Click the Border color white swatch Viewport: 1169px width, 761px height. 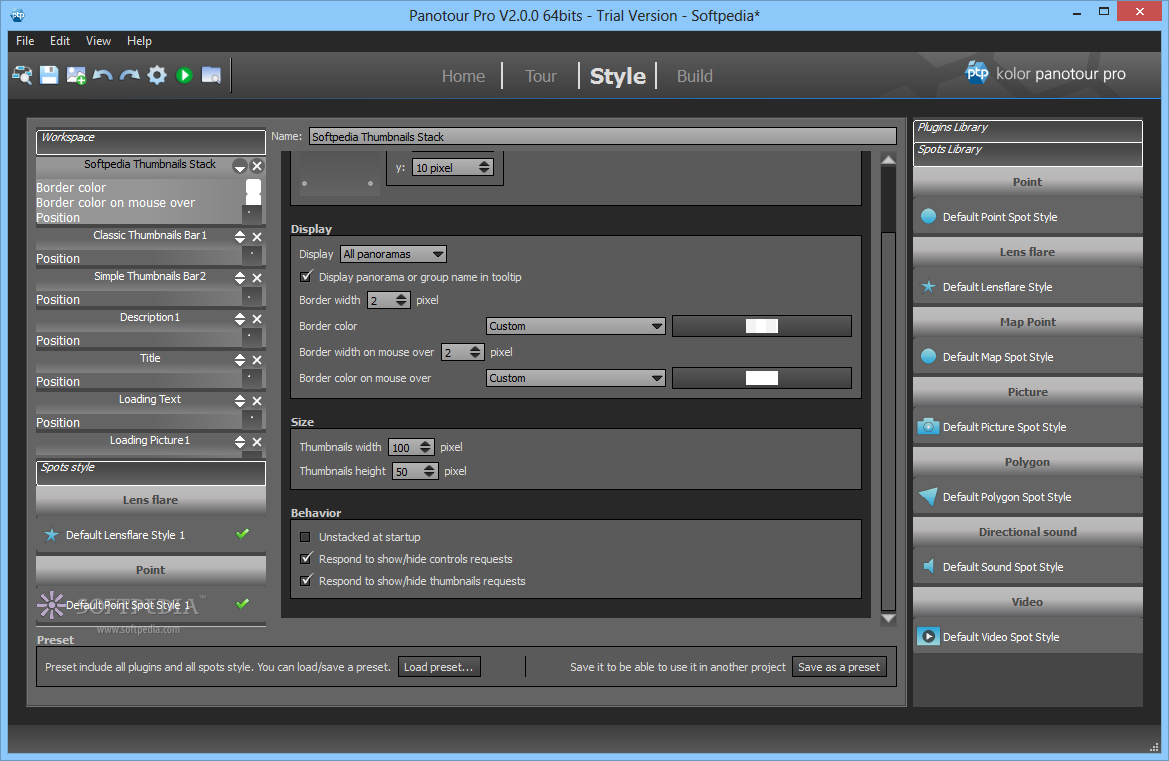pos(762,326)
